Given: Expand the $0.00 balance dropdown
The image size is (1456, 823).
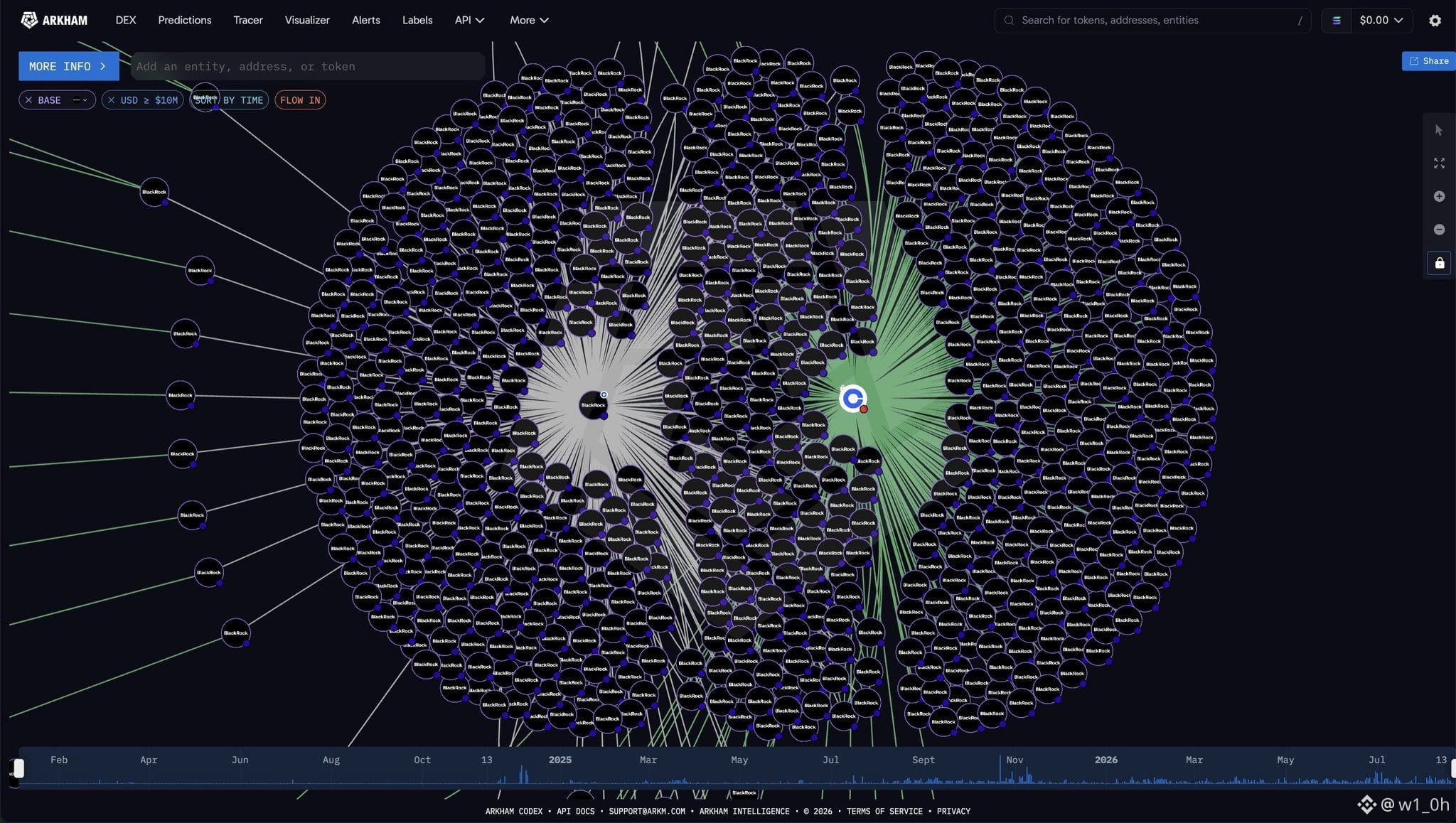Looking at the screenshot, I should pos(1381,20).
